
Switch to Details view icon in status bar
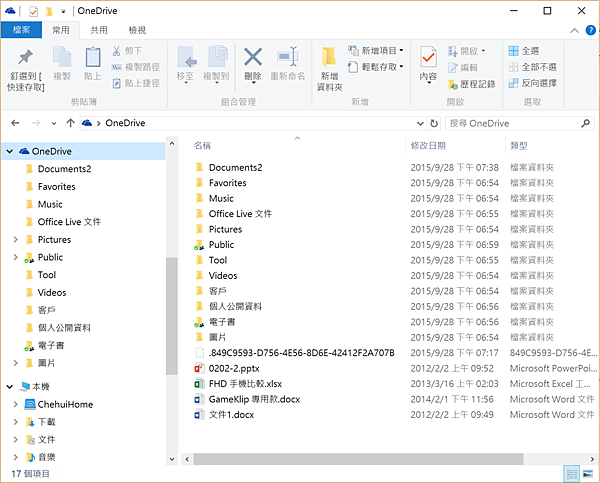[x=572, y=474]
